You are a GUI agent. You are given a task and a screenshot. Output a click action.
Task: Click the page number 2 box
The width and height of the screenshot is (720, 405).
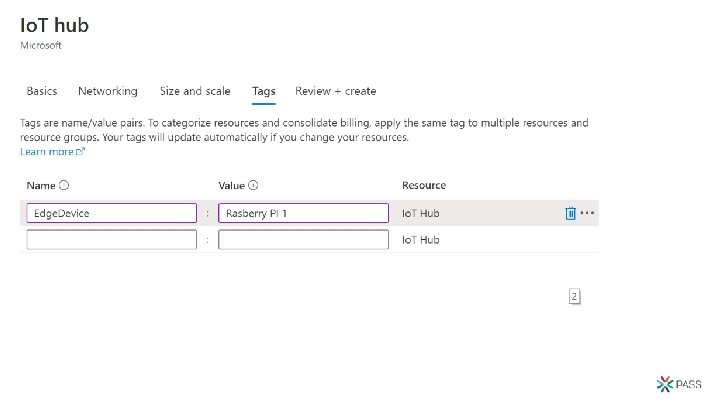point(574,297)
